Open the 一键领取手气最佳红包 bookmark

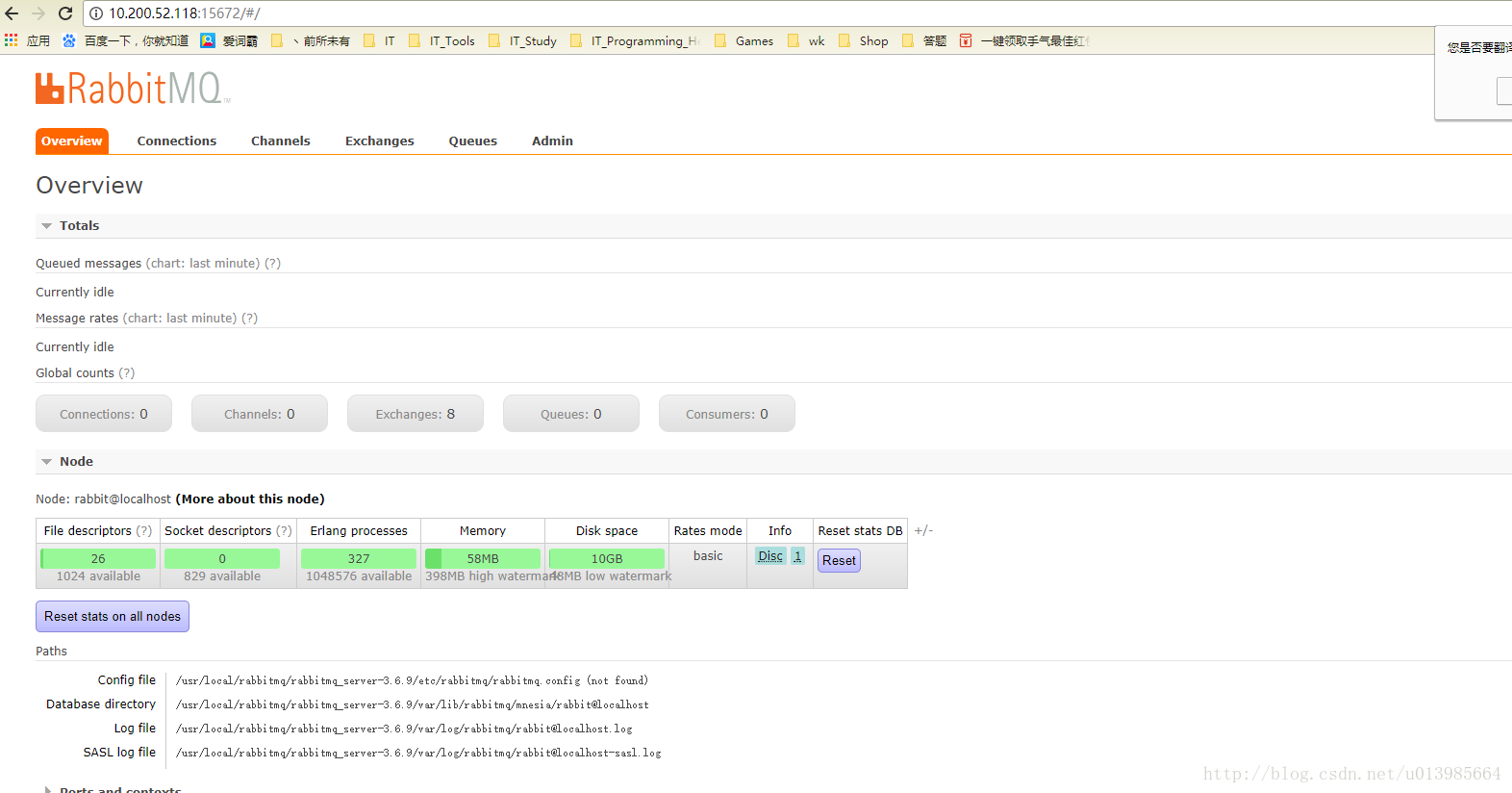pos(1024,40)
